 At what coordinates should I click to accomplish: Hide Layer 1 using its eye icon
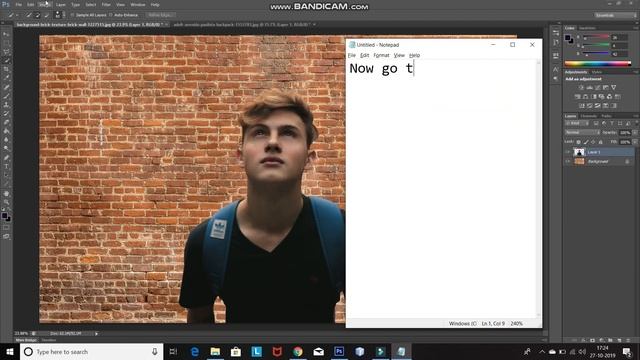568,152
